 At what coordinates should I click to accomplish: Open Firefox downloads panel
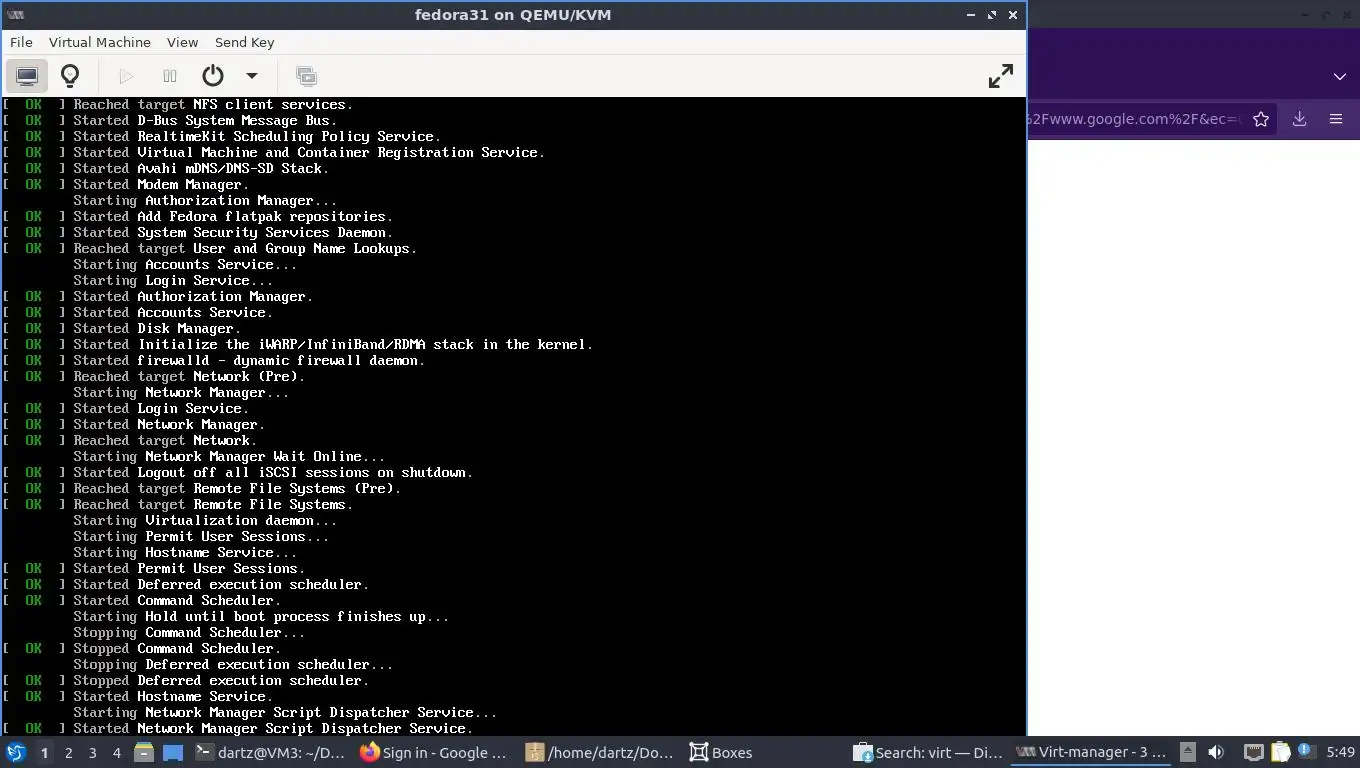tap(1299, 119)
